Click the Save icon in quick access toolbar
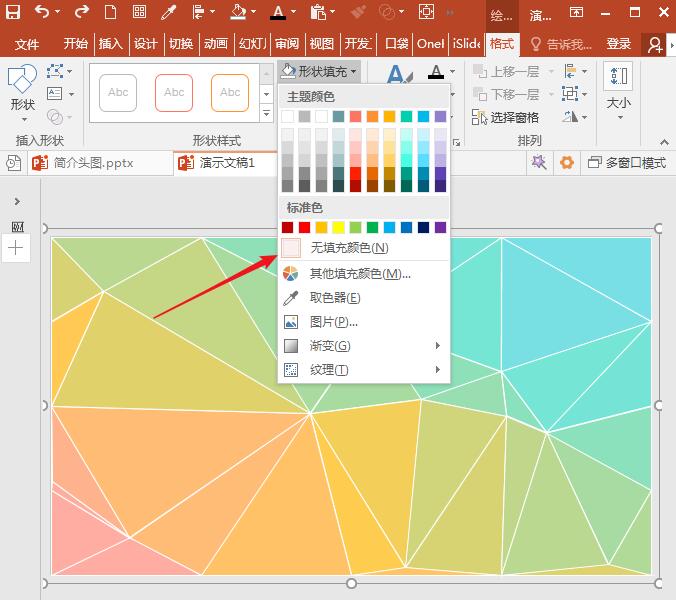The width and height of the screenshot is (676, 600). pyautogui.click(x=13, y=13)
